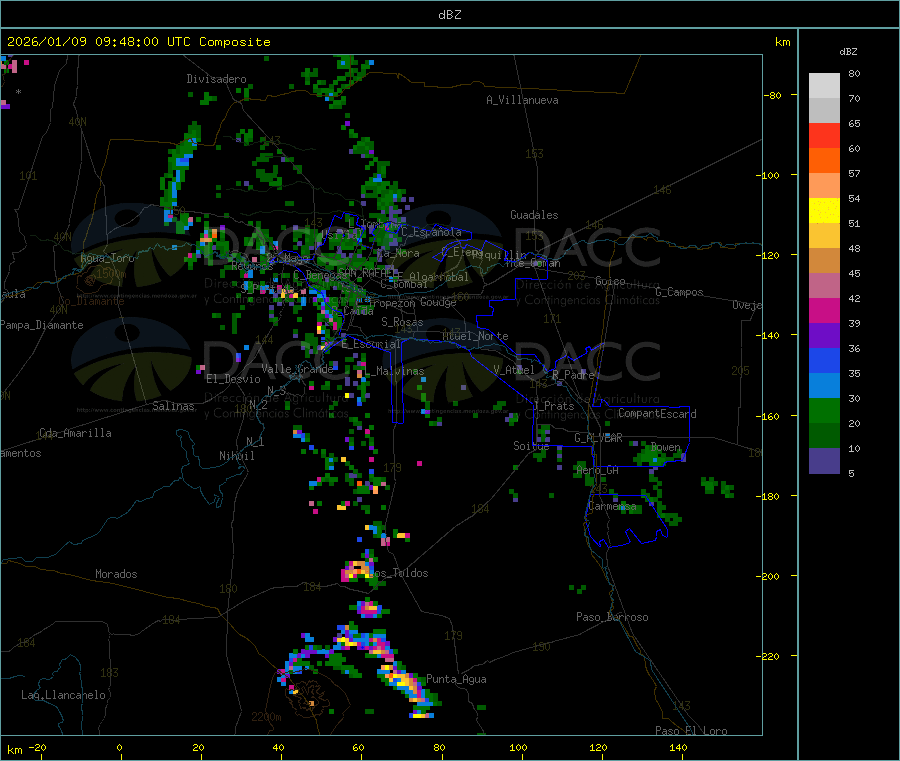This screenshot has width=900, height=761.
Task: Click the magenta 42 dBZ legend swatch
Action: [824, 310]
